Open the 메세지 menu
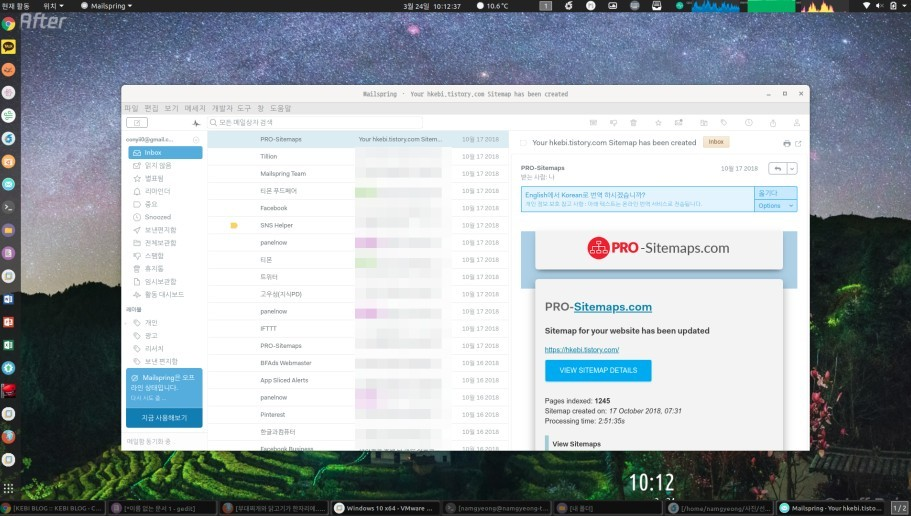 195,109
